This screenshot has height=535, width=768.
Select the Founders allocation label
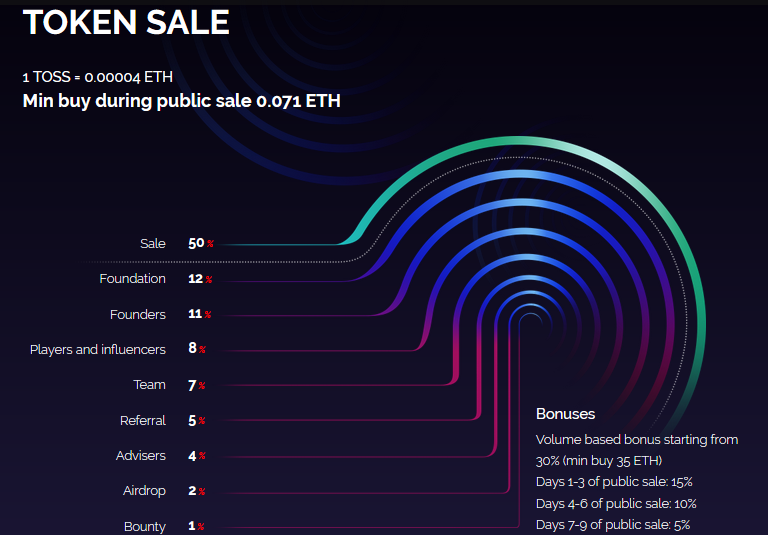(x=138, y=314)
